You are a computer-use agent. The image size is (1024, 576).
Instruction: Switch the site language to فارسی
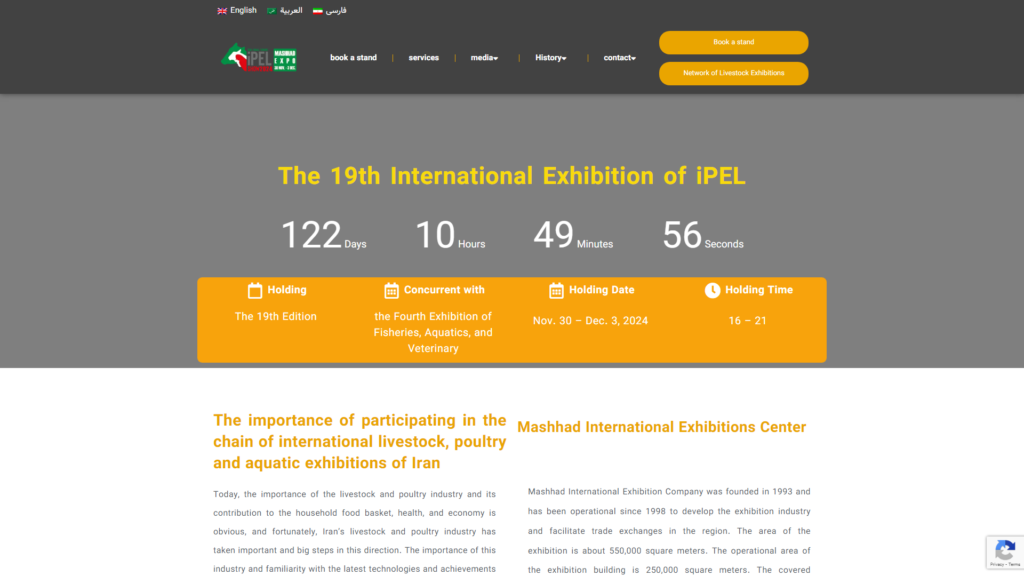pyautogui.click(x=336, y=10)
